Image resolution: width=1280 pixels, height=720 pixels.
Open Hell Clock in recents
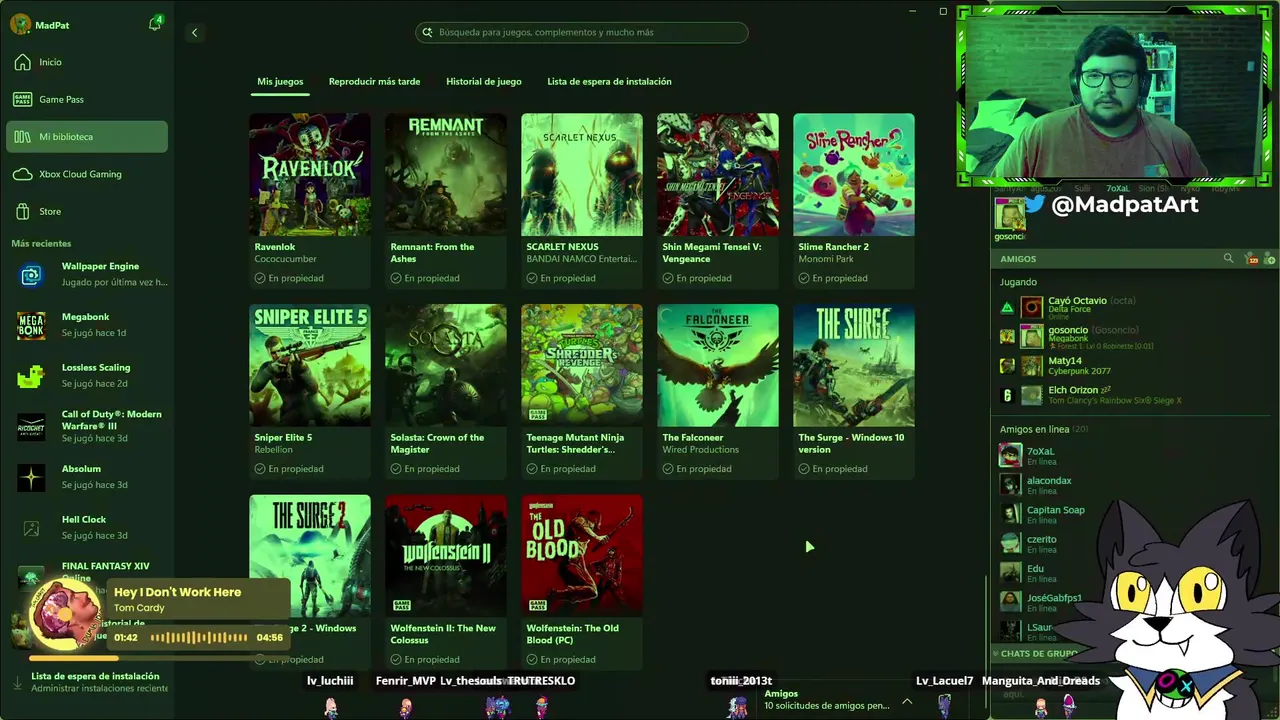coord(87,527)
